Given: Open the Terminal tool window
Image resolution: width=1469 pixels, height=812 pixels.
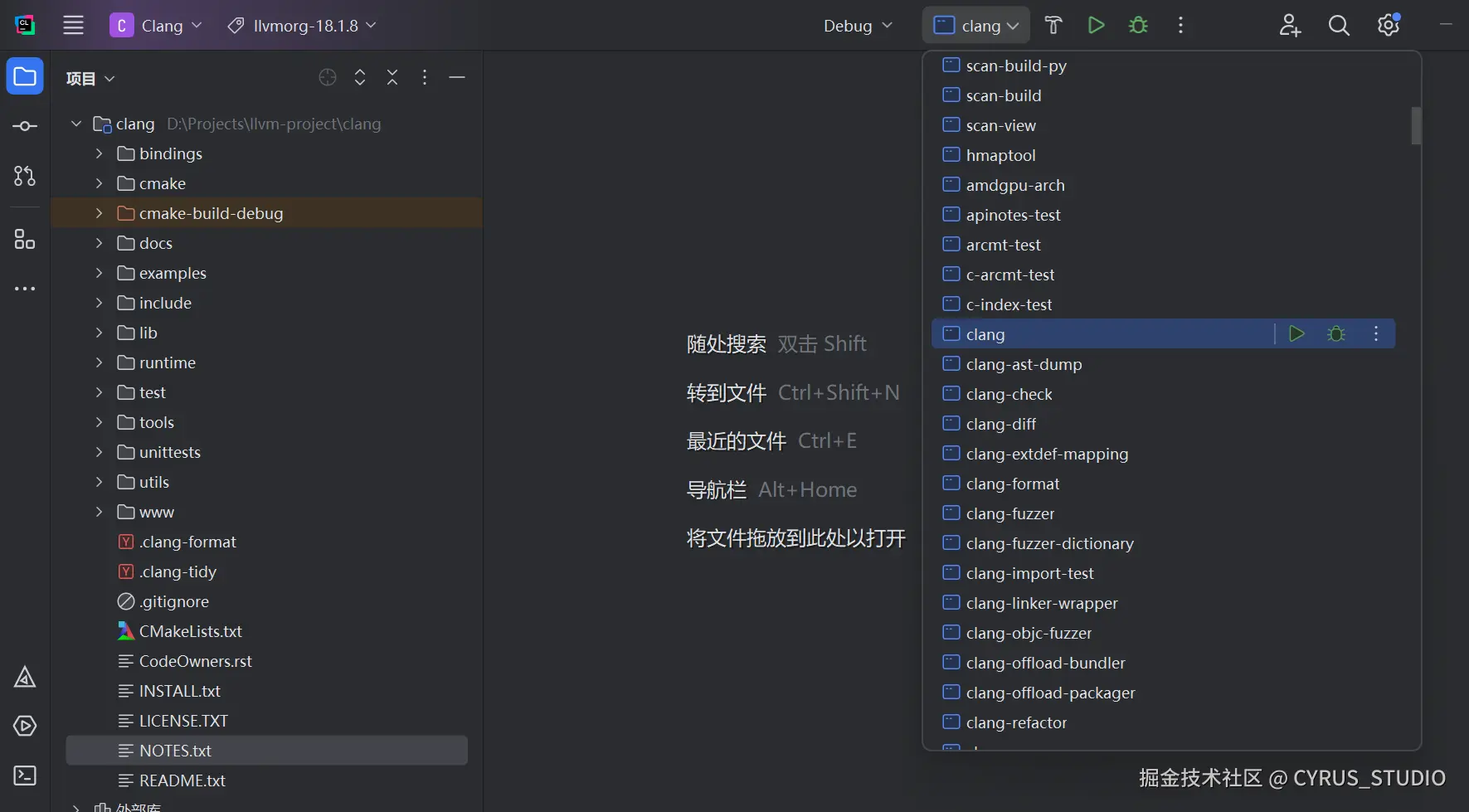Looking at the screenshot, I should pyautogui.click(x=25, y=776).
